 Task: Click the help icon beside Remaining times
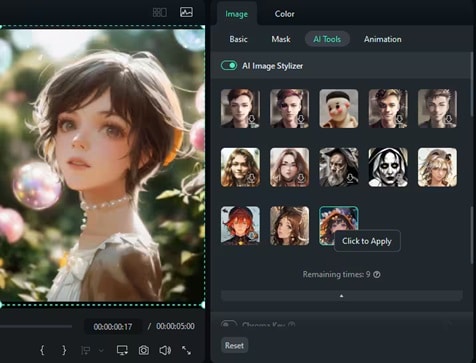pos(377,275)
